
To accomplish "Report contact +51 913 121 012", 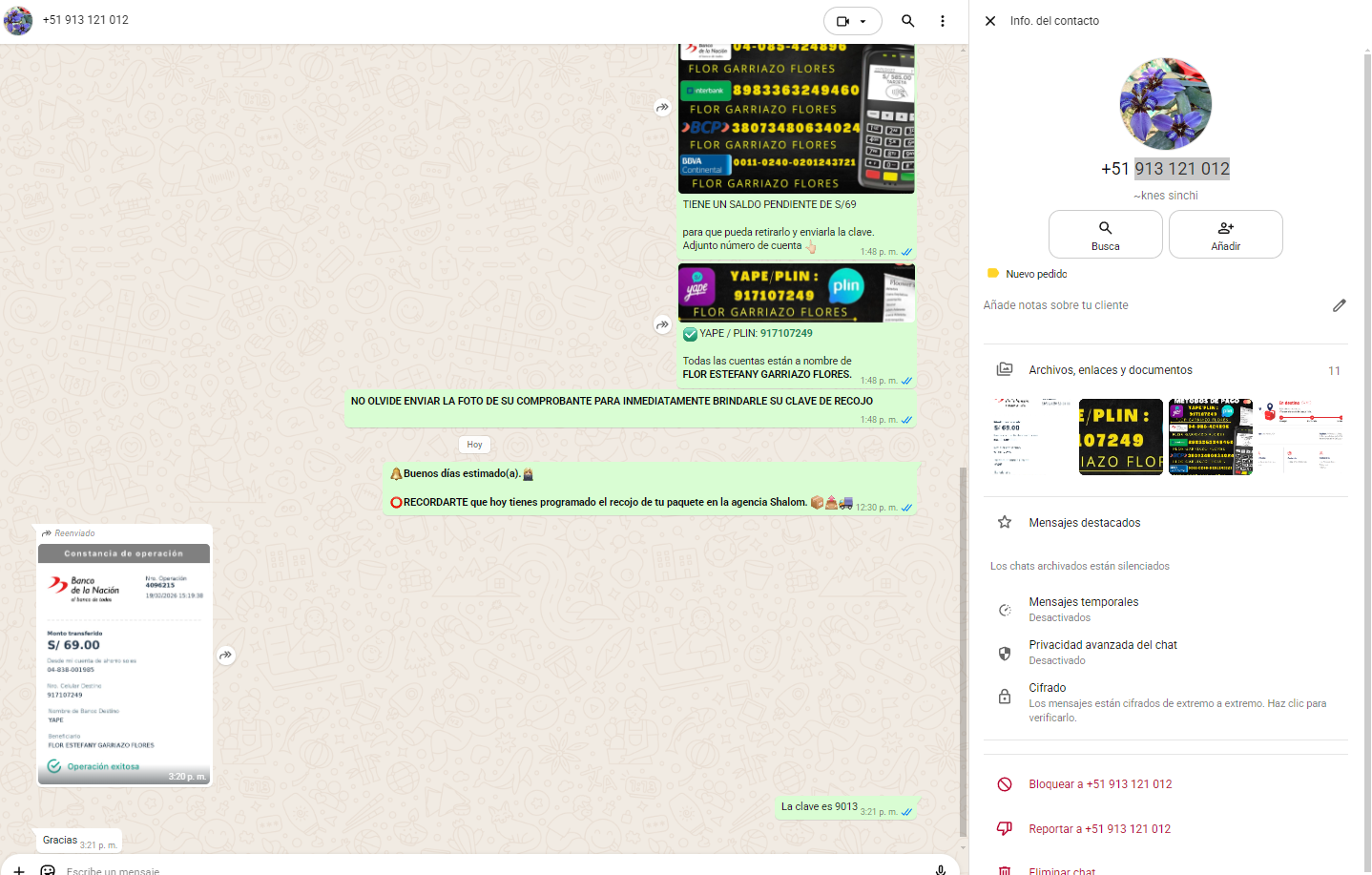I will click(x=1098, y=829).
